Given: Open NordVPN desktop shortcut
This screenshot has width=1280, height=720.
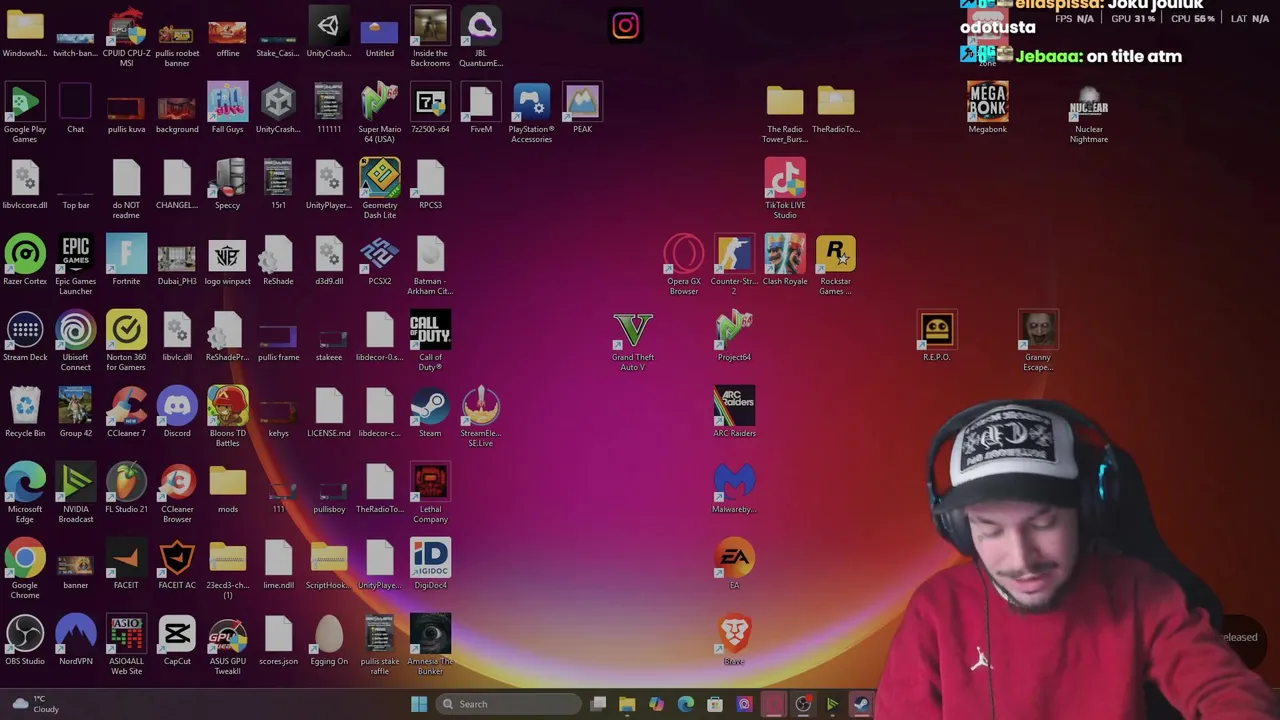Looking at the screenshot, I should pyautogui.click(x=75, y=640).
